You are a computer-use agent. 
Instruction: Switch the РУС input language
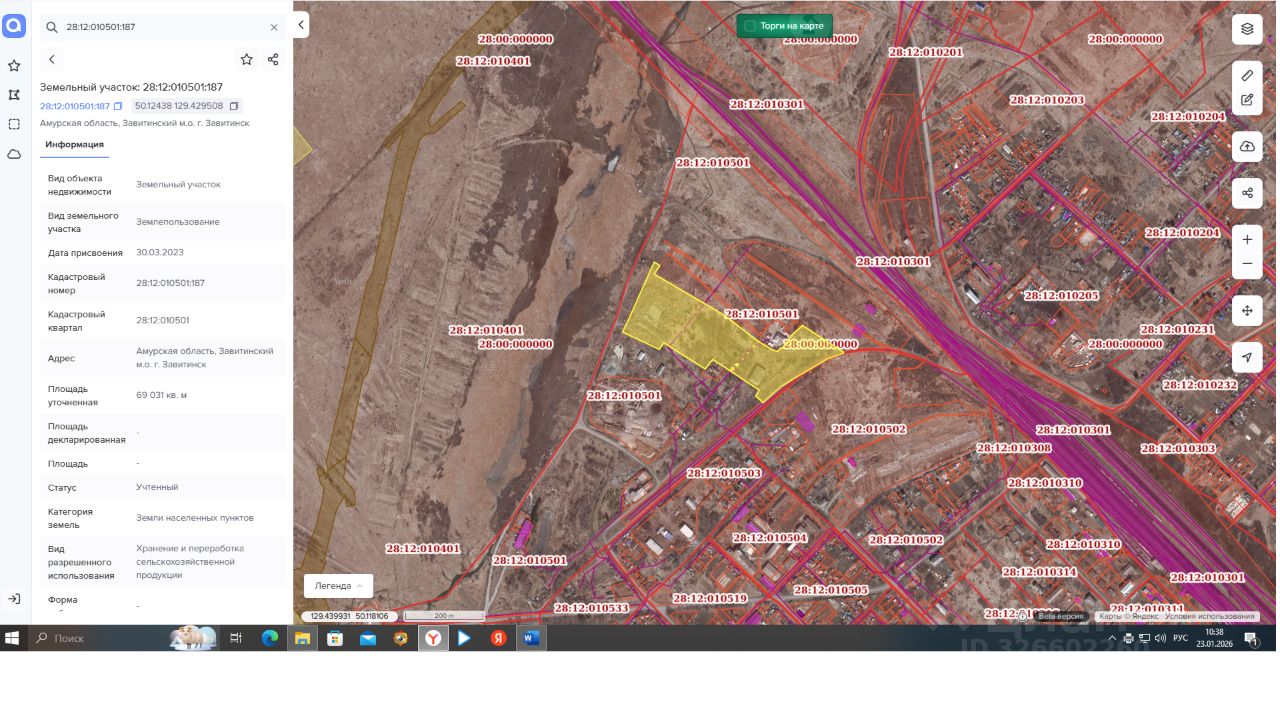(1181, 638)
